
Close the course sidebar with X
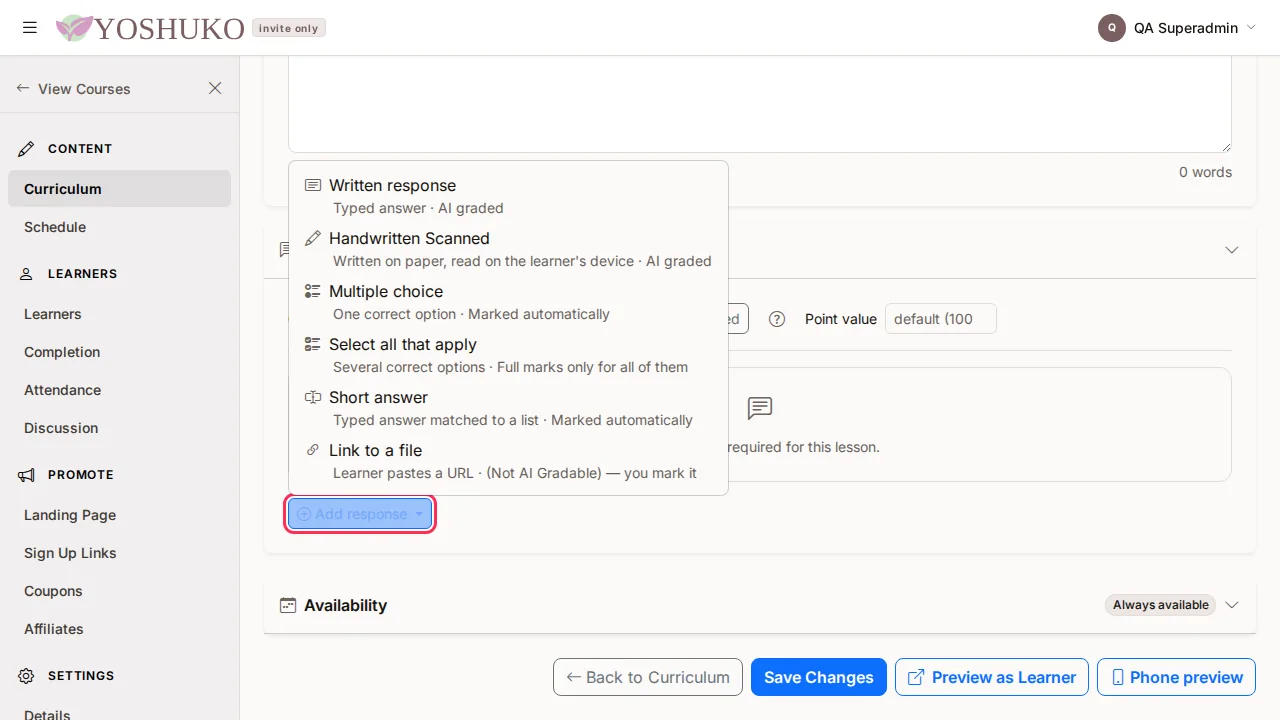pyautogui.click(x=215, y=88)
